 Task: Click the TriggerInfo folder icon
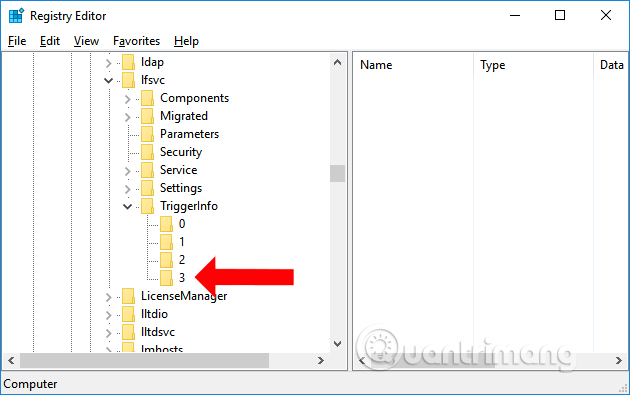[147, 206]
